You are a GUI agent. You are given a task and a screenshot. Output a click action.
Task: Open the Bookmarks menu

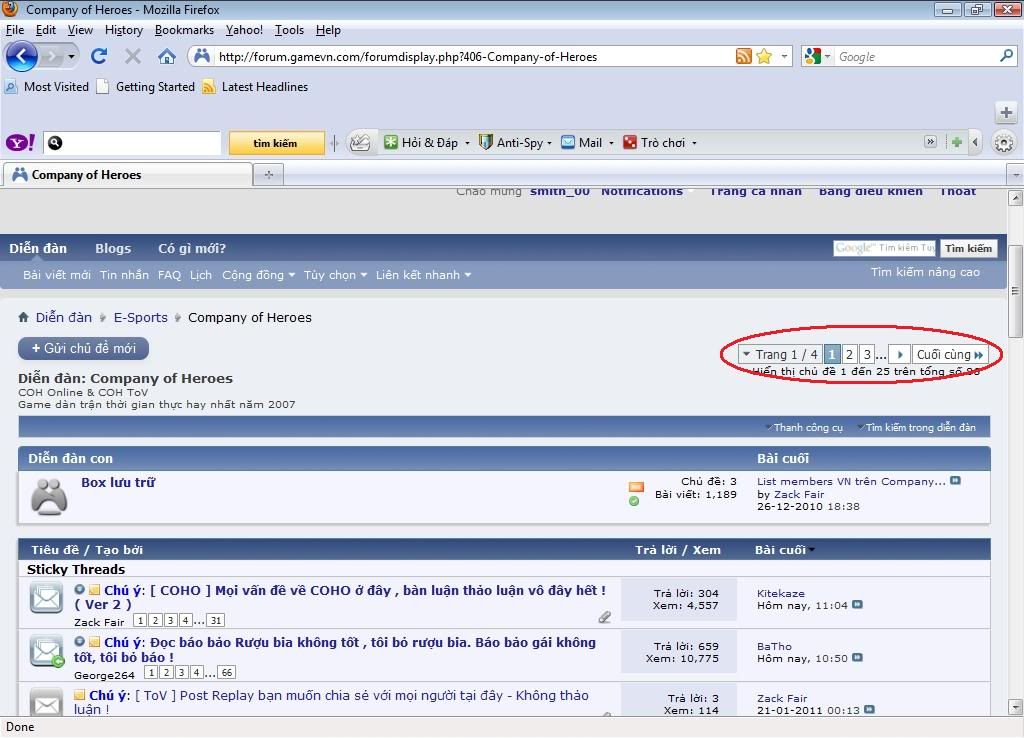pyautogui.click(x=184, y=30)
